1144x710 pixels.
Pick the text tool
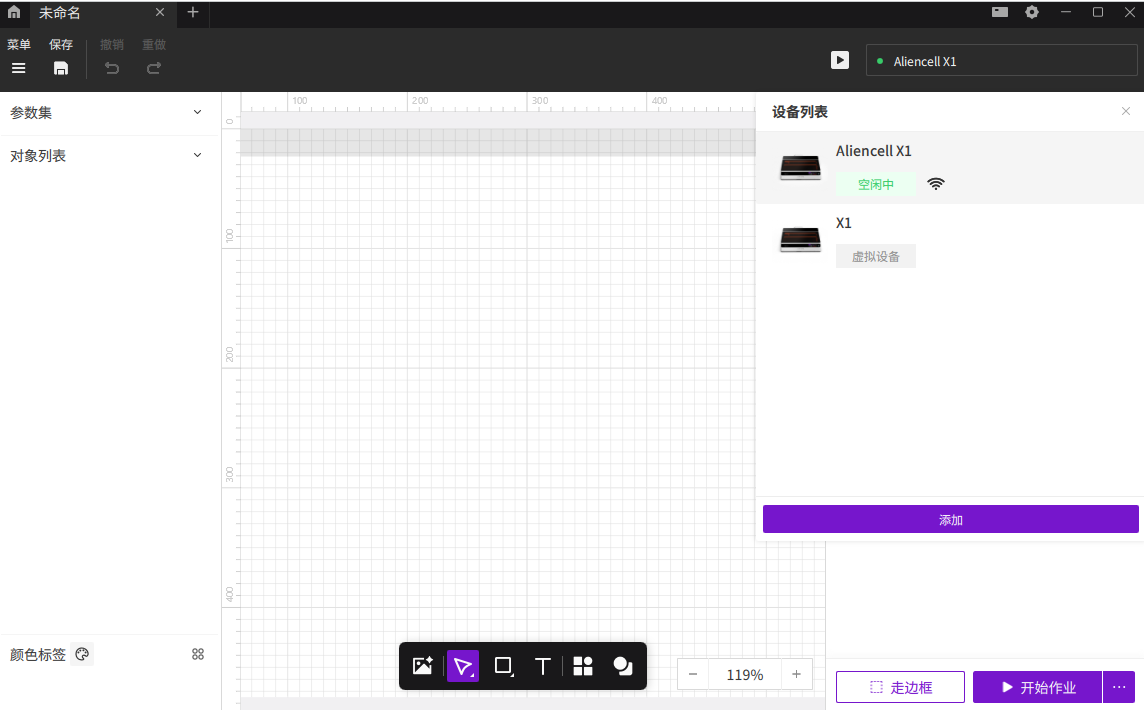pos(543,666)
